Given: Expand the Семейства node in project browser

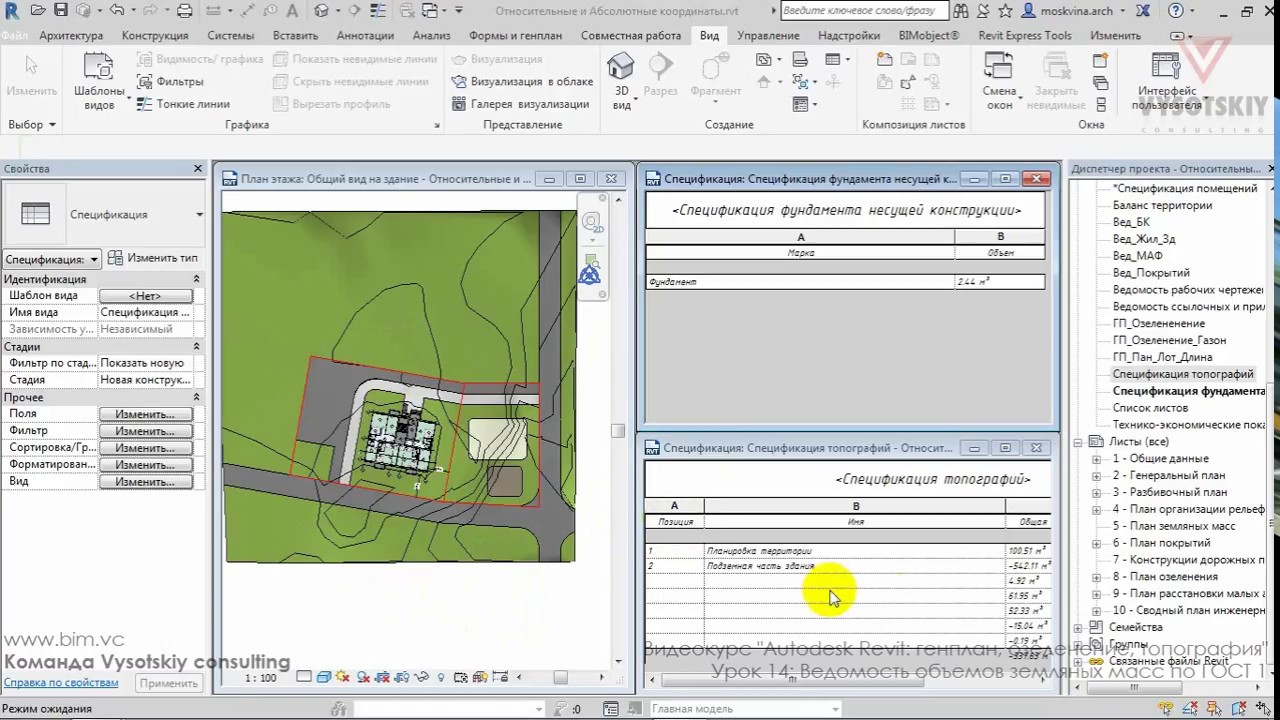Looking at the screenshot, I should click(x=1079, y=627).
